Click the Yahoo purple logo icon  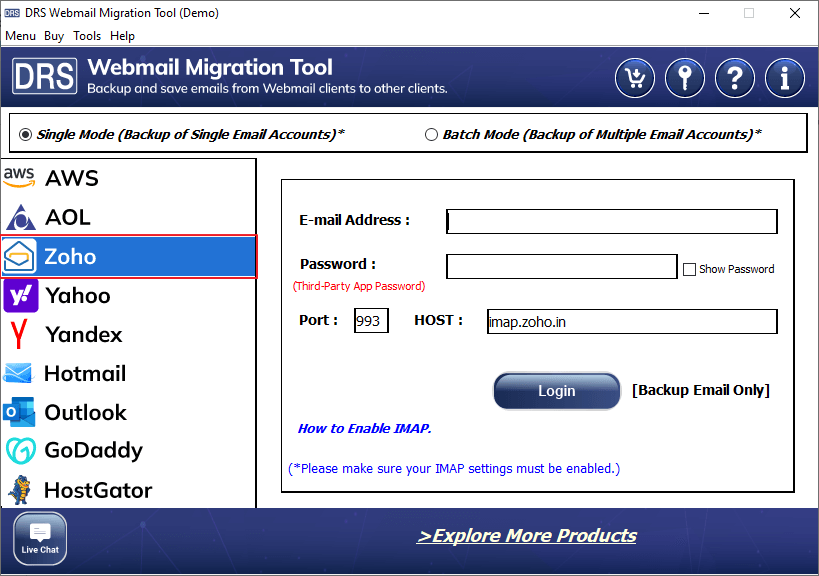click(x=21, y=296)
